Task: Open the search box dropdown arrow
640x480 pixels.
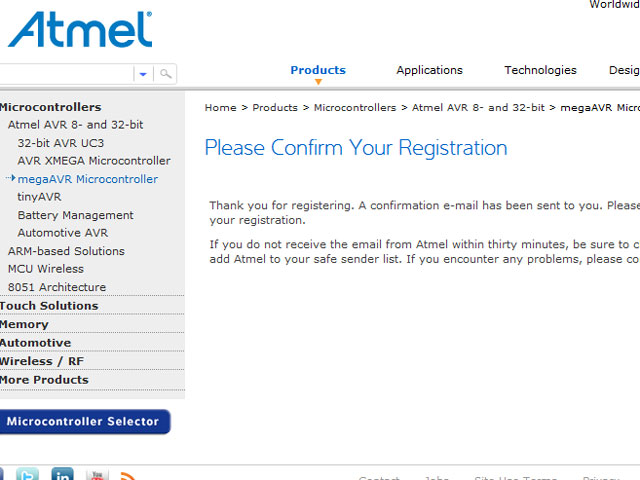Action: [143, 74]
